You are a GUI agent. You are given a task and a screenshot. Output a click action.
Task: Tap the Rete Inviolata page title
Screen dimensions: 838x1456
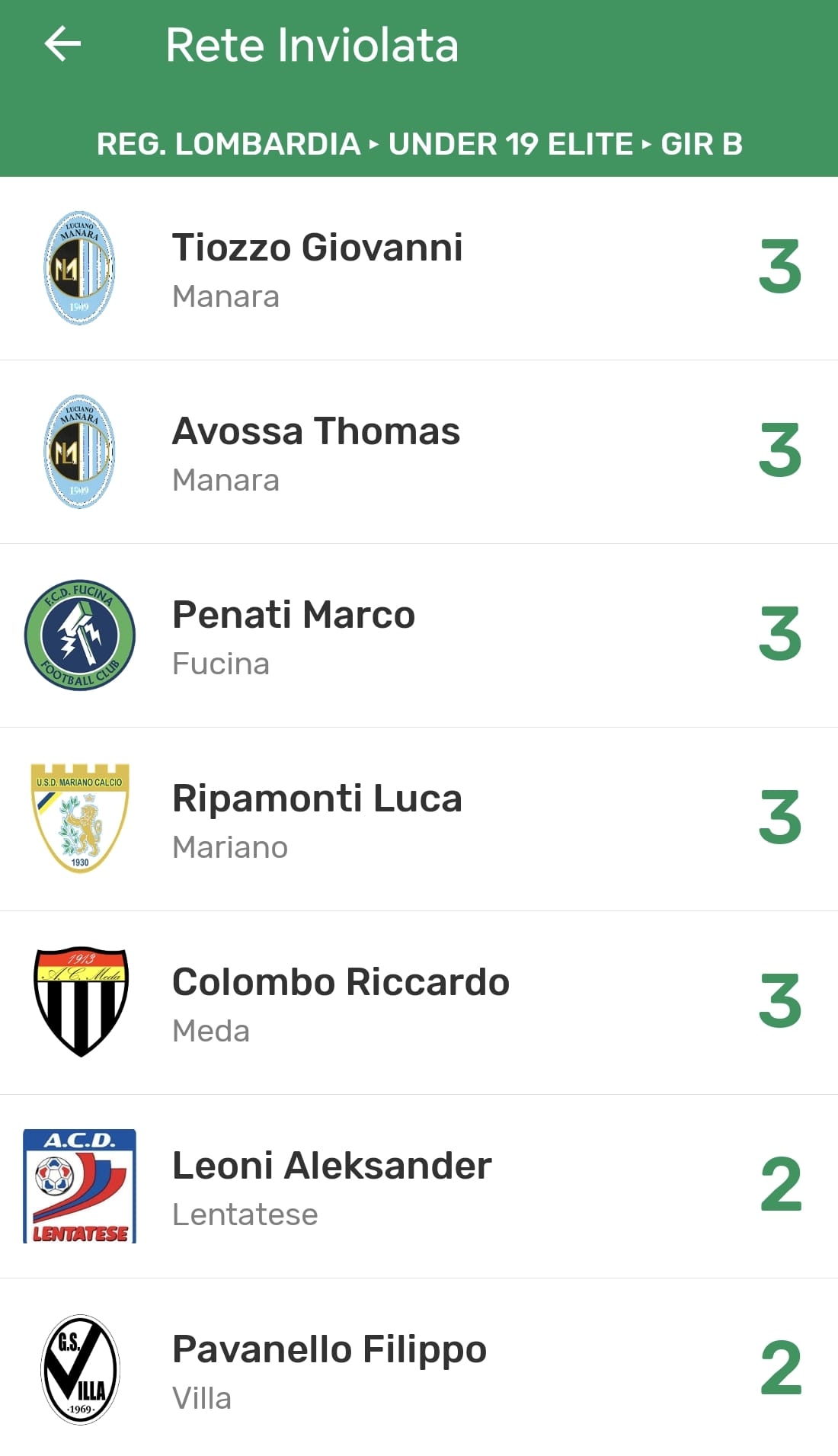click(x=312, y=45)
